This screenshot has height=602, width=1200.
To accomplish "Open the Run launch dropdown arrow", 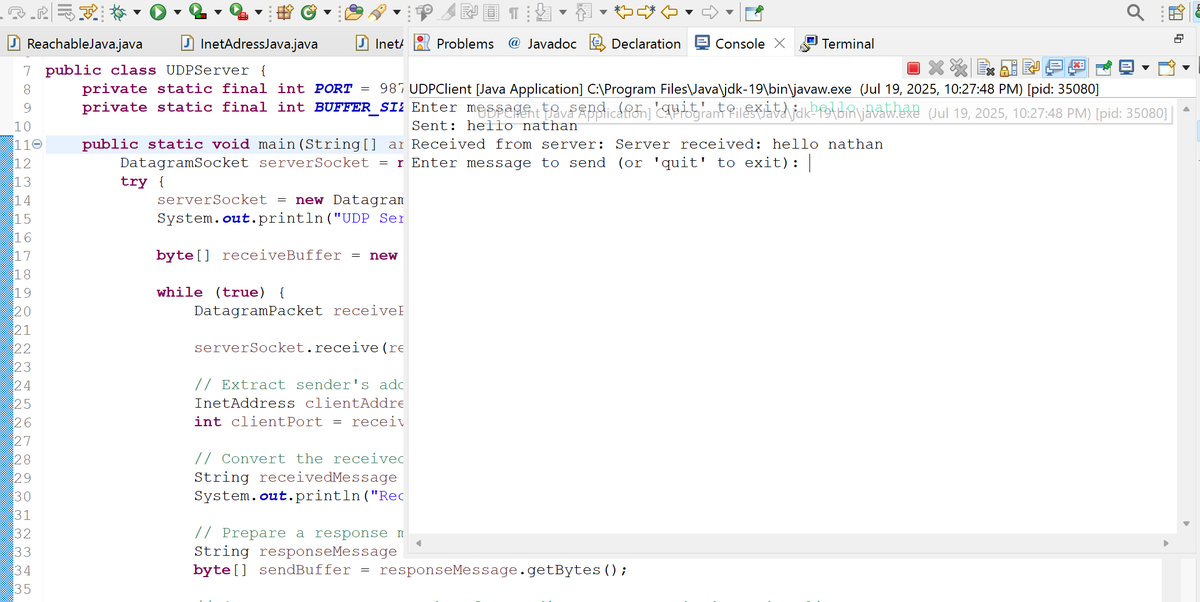I will point(177,12).
